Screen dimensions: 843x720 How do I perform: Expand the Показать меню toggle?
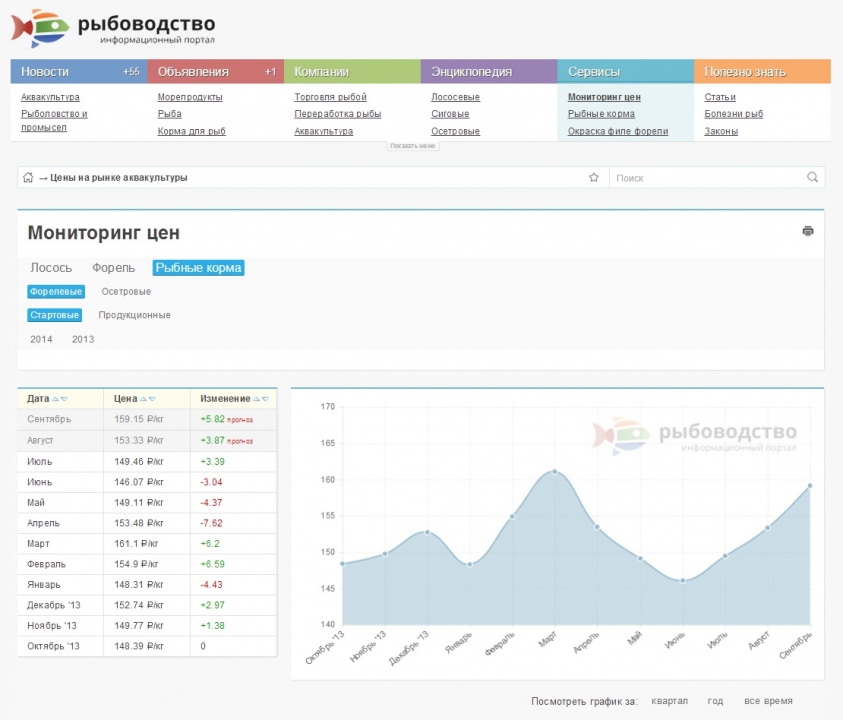(413, 146)
